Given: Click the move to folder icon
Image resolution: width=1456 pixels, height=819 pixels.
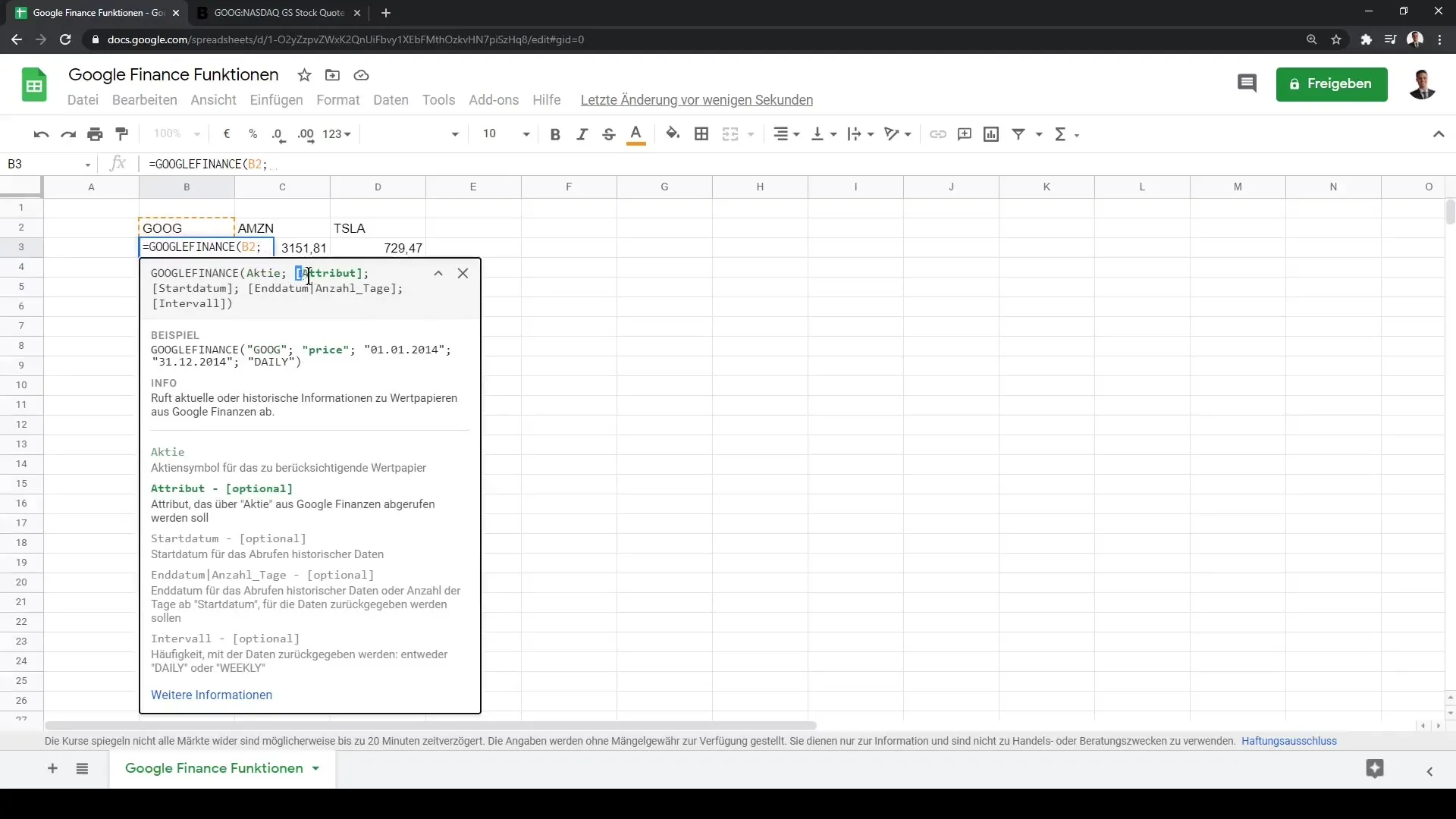Looking at the screenshot, I should 332,75.
